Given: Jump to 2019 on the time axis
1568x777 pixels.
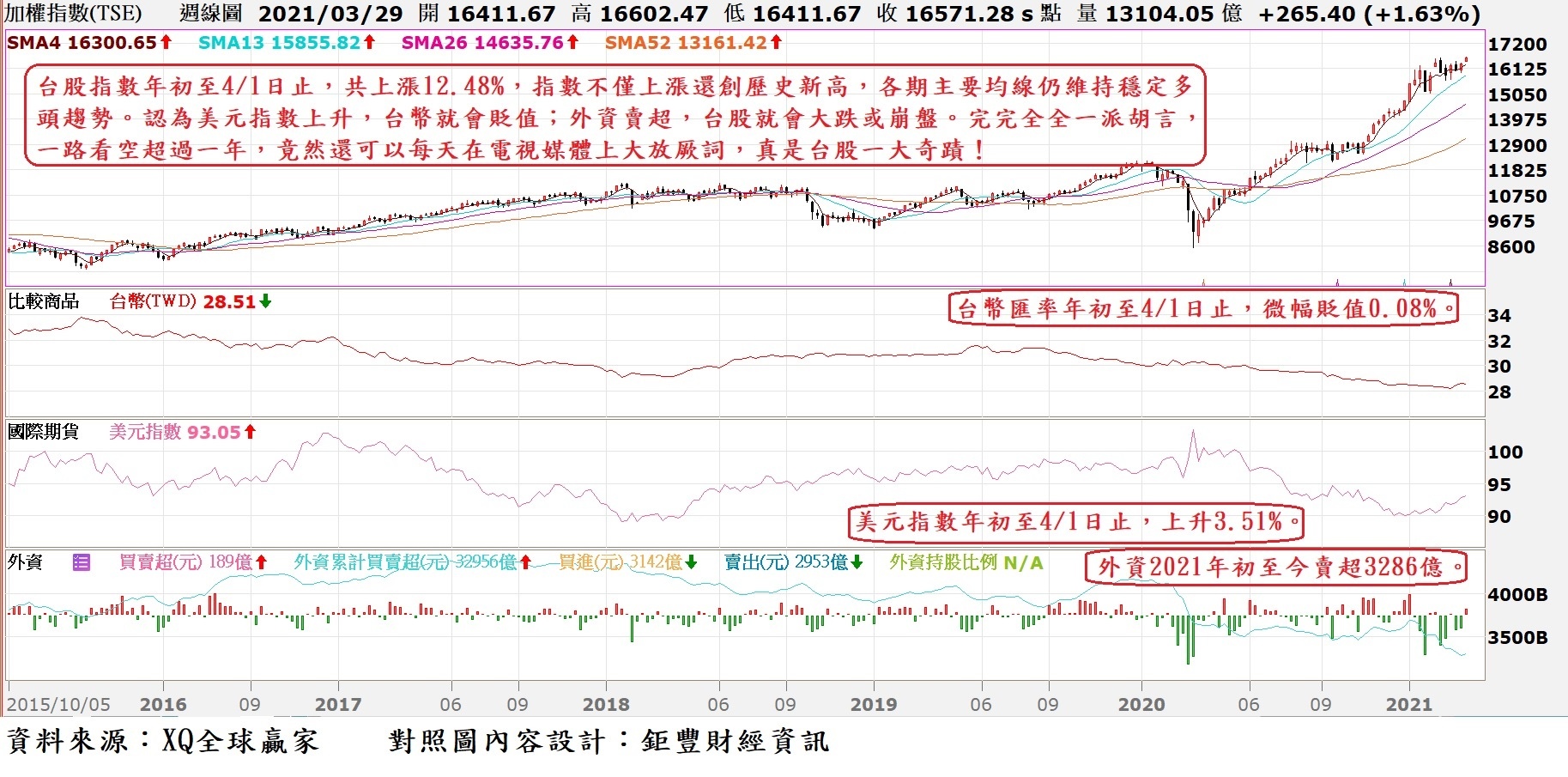Looking at the screenshot, I should (874, 705).
